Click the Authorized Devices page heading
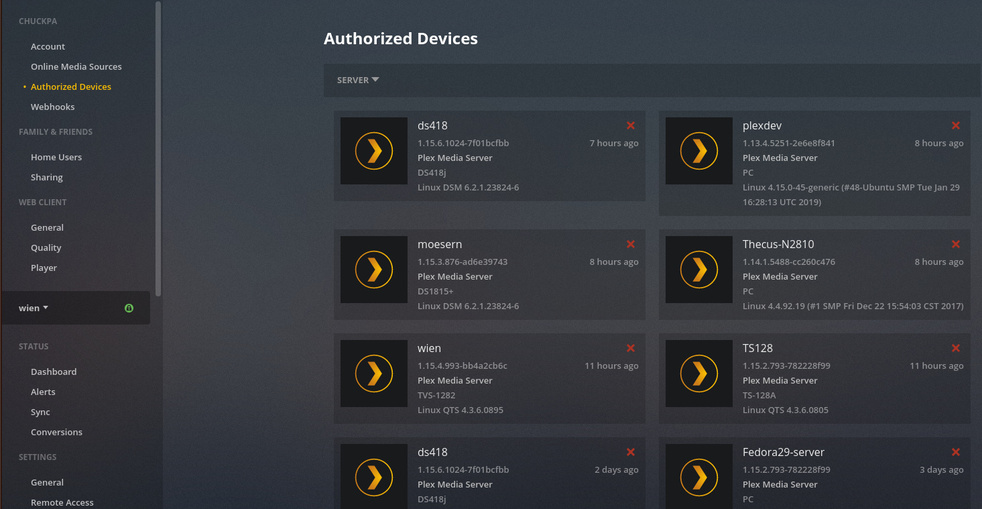Screen dimensions: 982x509 401,39
